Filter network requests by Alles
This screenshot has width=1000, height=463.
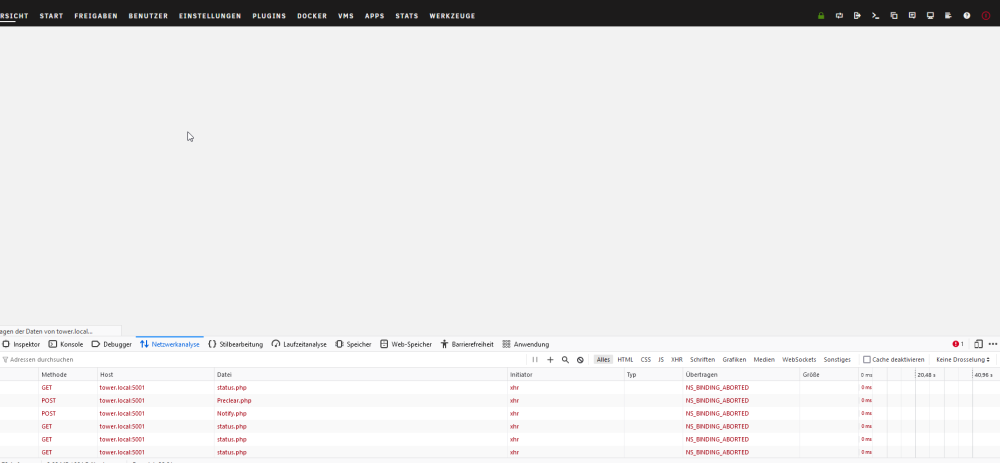(603, 360)
